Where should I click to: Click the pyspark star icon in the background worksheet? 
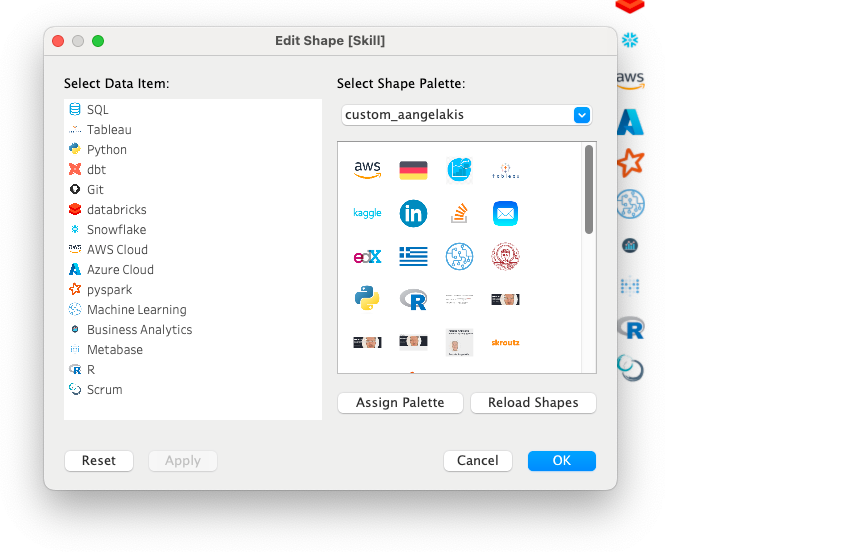coord(630,163)
